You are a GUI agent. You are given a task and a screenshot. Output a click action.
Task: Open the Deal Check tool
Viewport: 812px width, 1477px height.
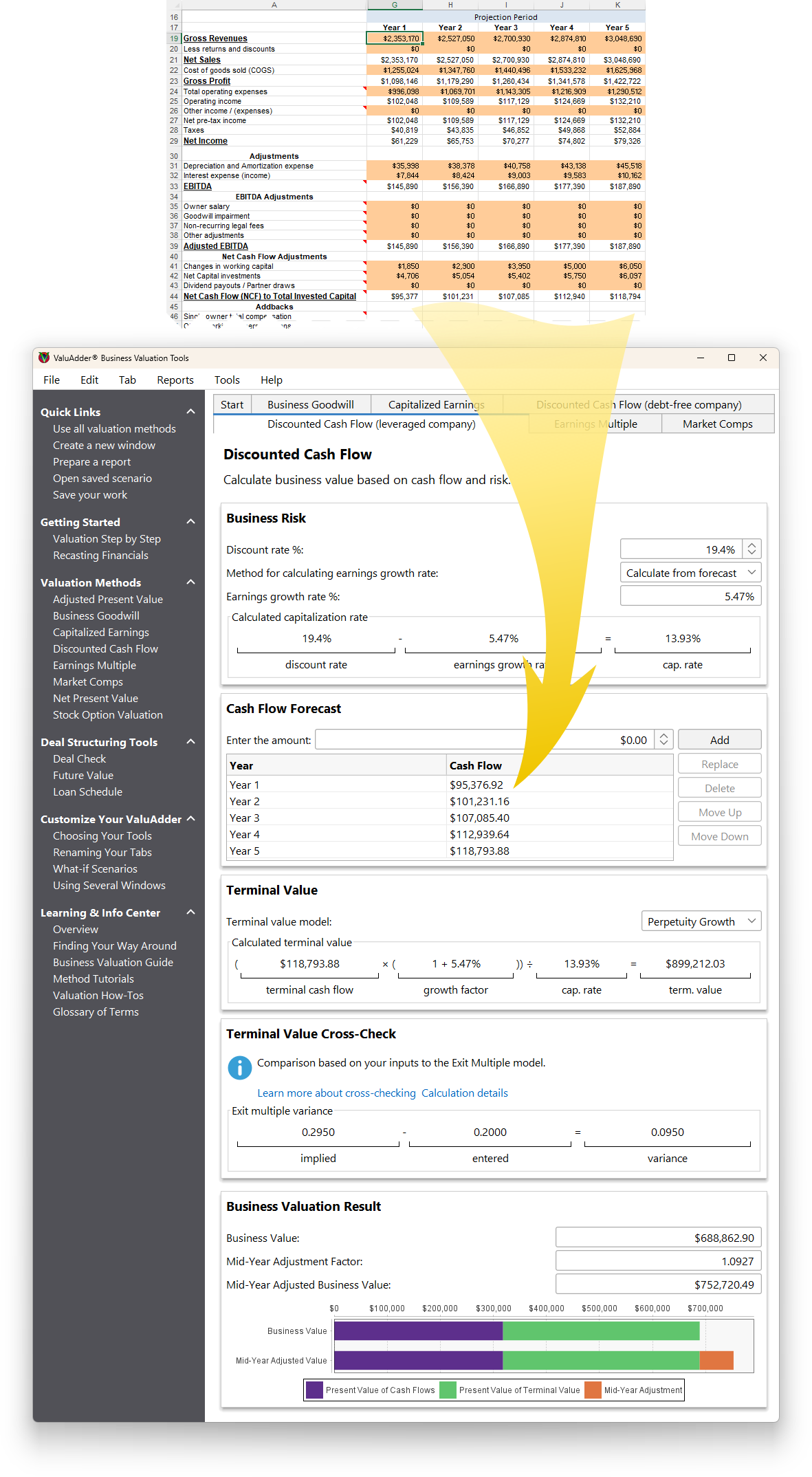[79, 758]
